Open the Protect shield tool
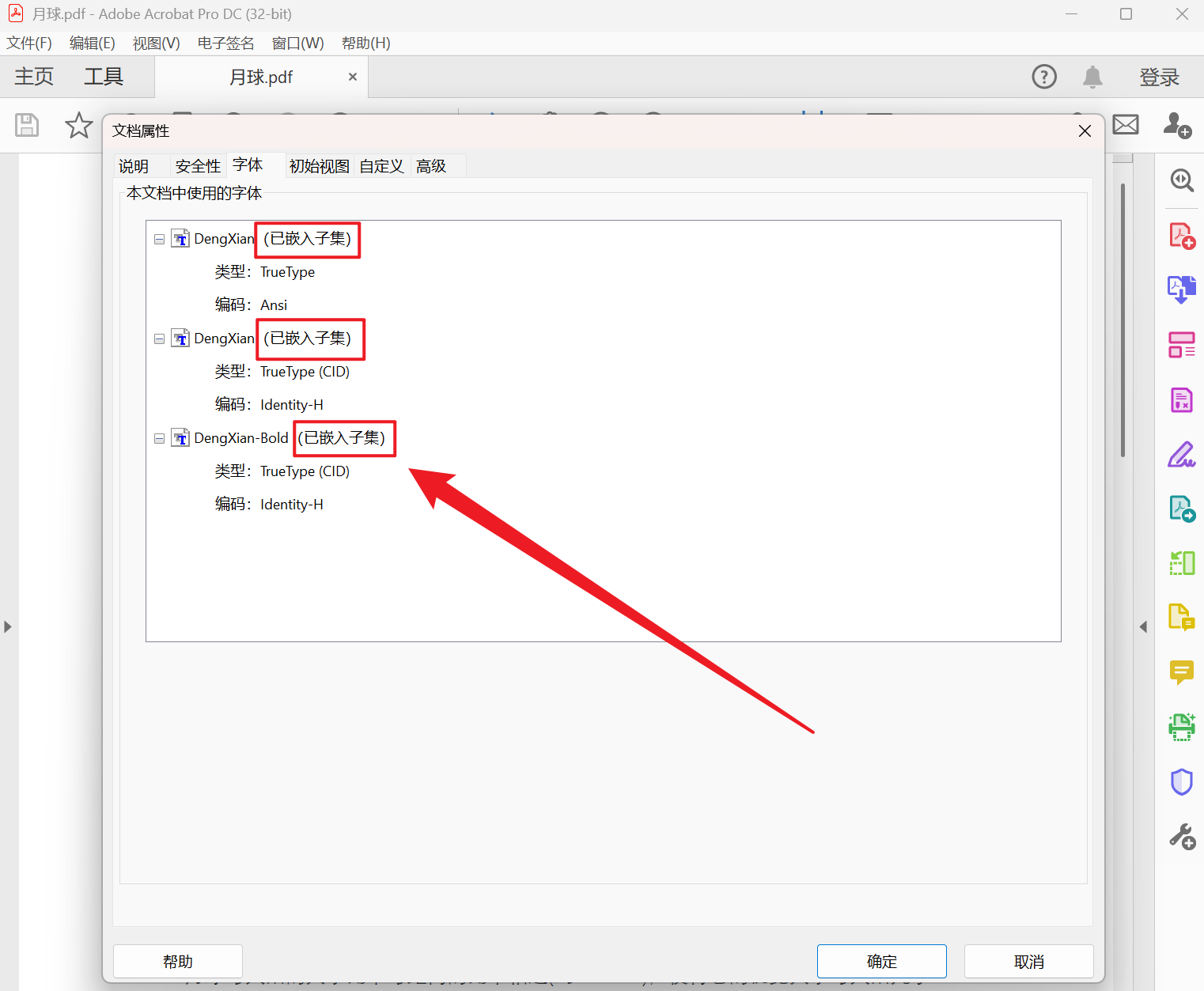Image resolution: width=1204 pixels, height=991 pixels. (1182, 781)
